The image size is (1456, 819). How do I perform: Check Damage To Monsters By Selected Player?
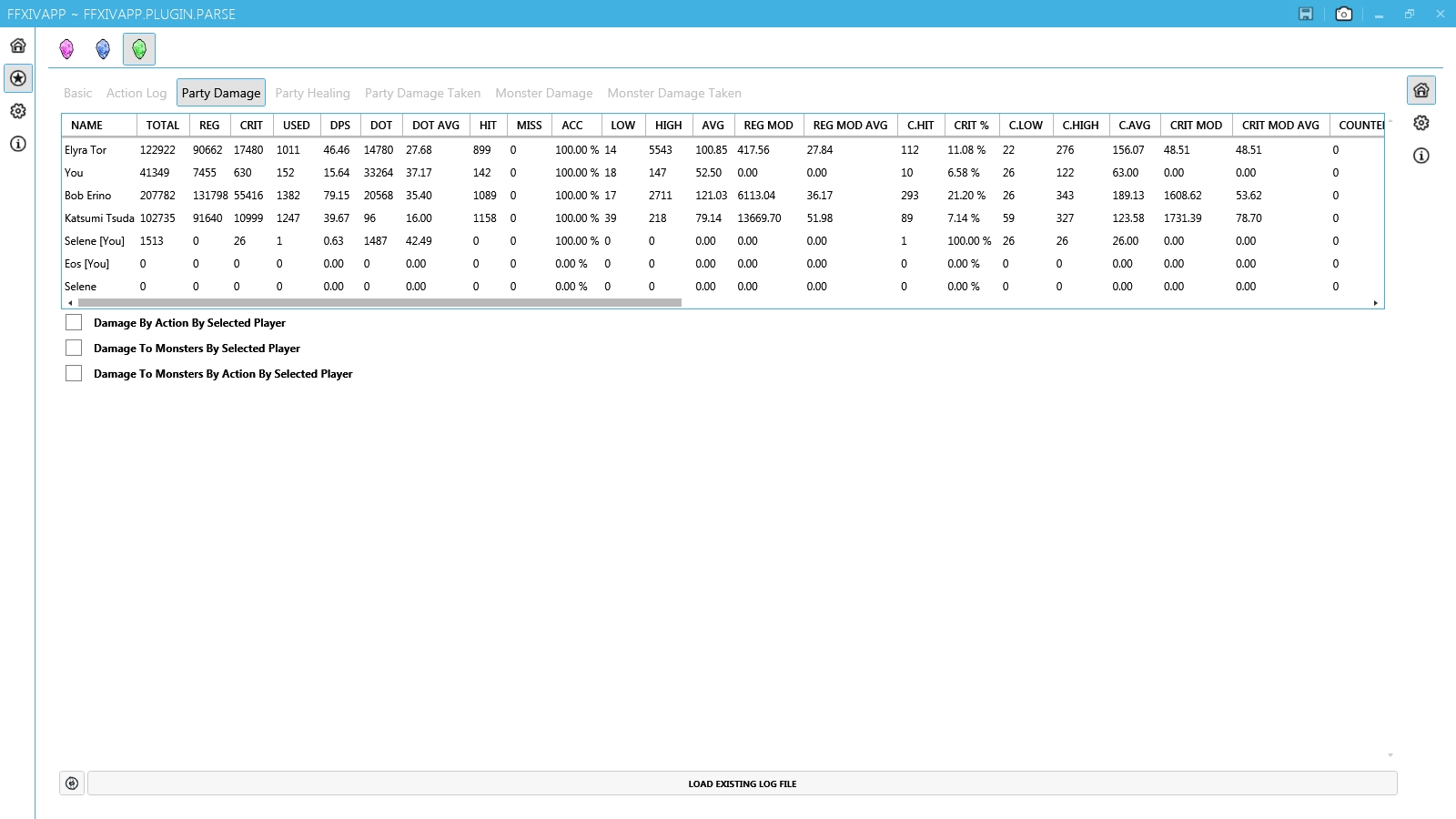click(x=74, y=349)
